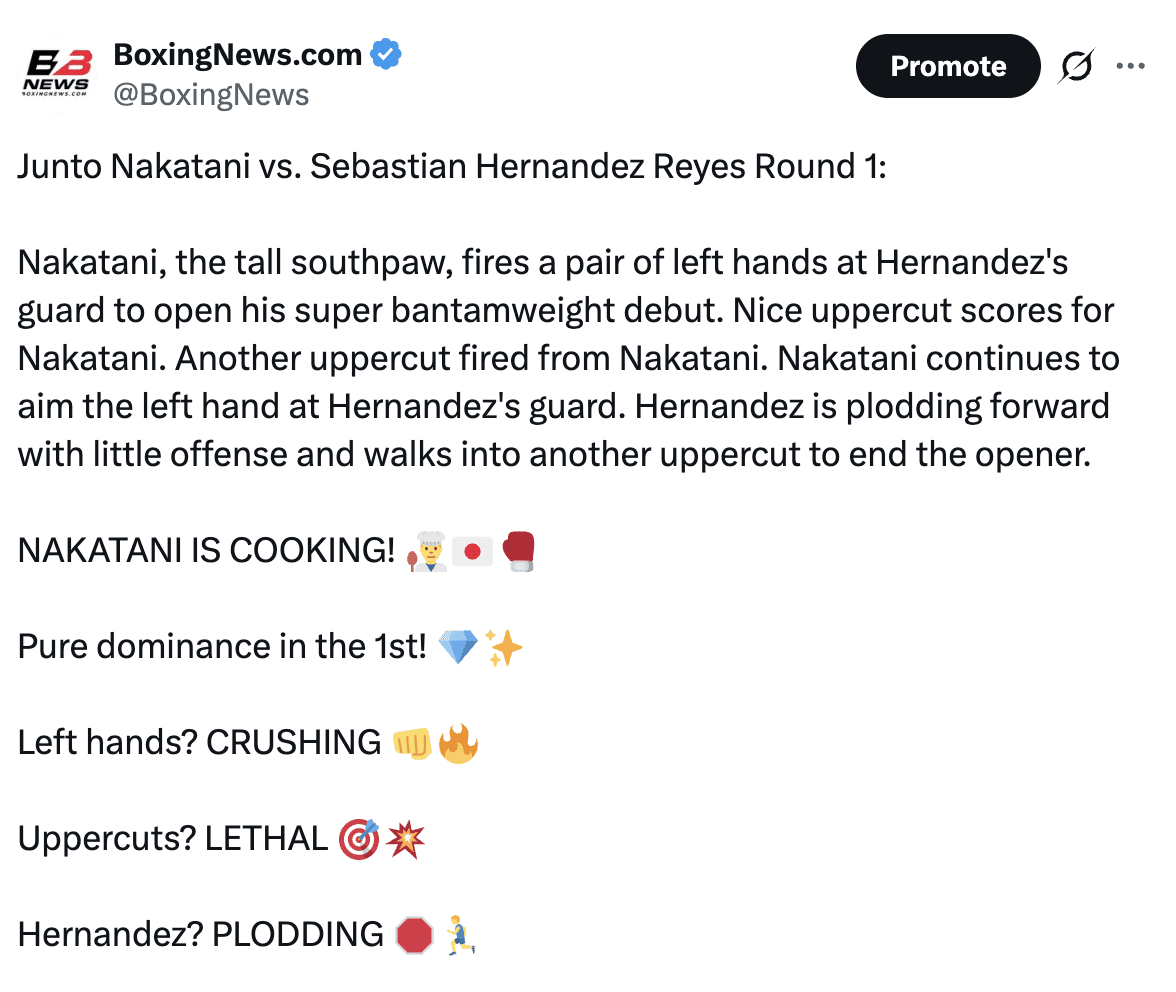The width and height of the screenshot is (1176, 992).
Task: Click the blue verified checkmark badge
Action: pos(386,54)
